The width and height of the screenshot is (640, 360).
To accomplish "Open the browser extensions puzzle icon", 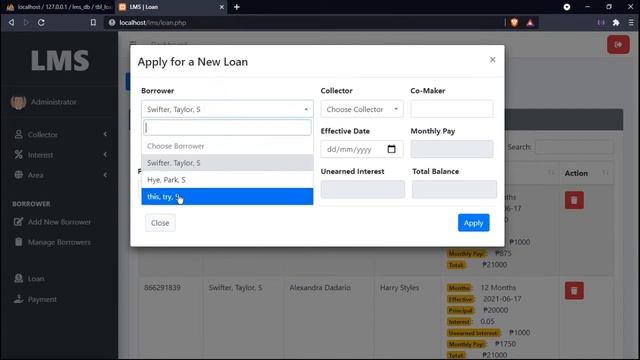I will pyautogui.click(x=616, y=22).
